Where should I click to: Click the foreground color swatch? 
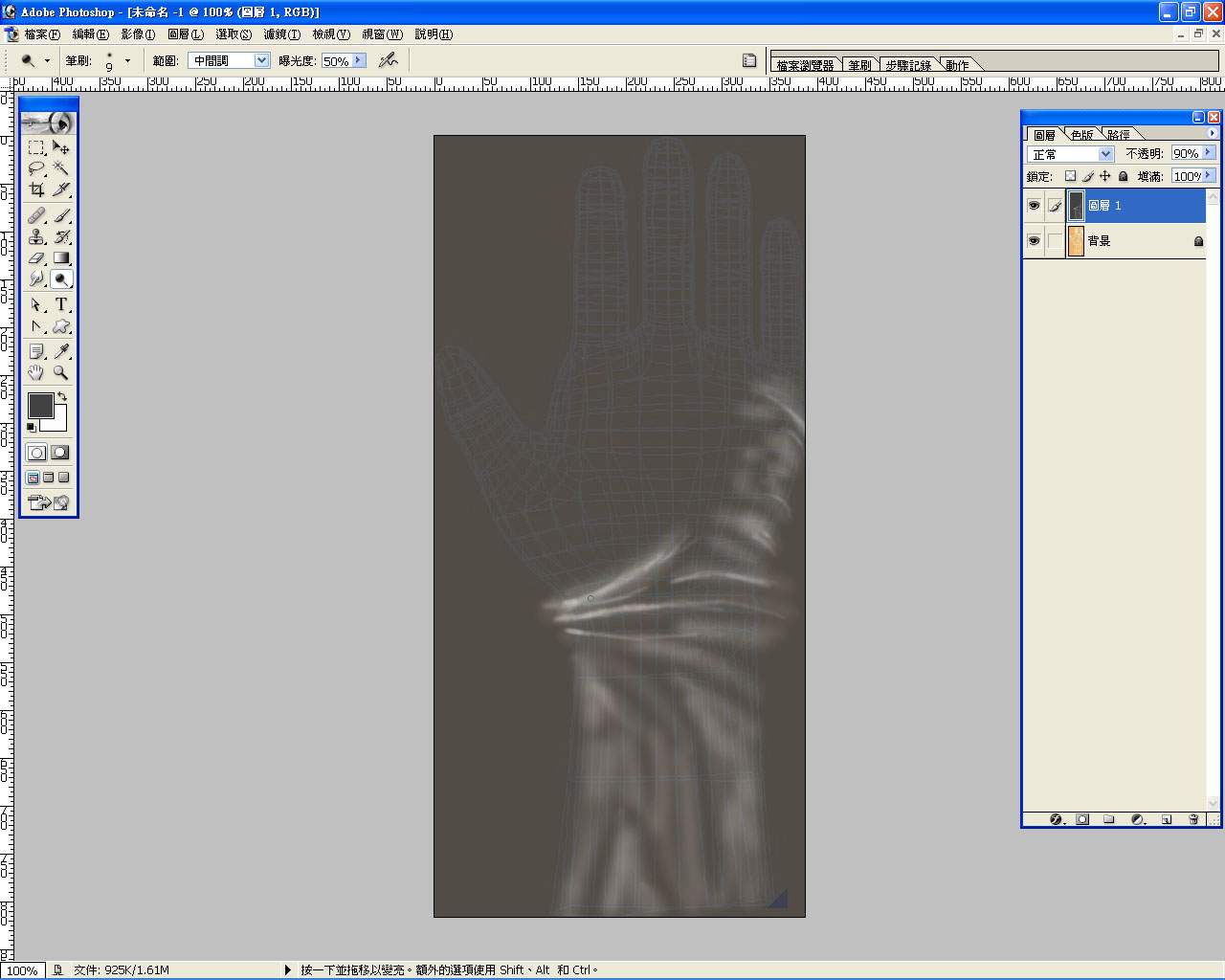[x=40, y=406]
